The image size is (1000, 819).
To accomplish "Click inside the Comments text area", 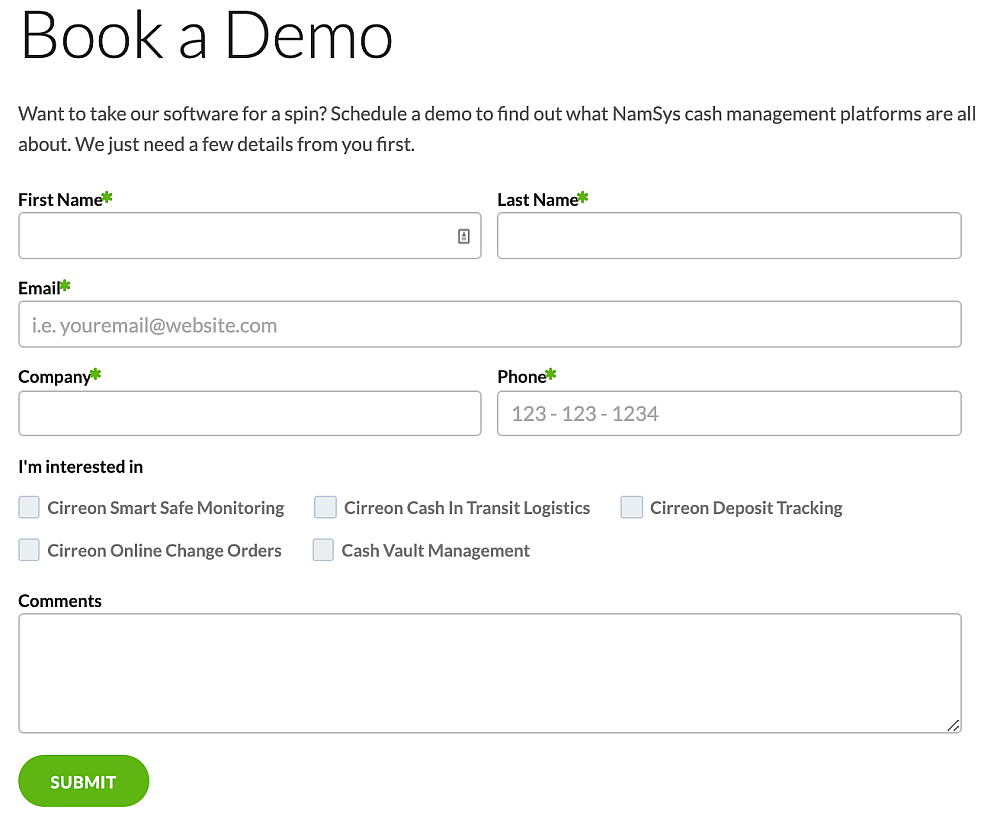I will point(490,673).
